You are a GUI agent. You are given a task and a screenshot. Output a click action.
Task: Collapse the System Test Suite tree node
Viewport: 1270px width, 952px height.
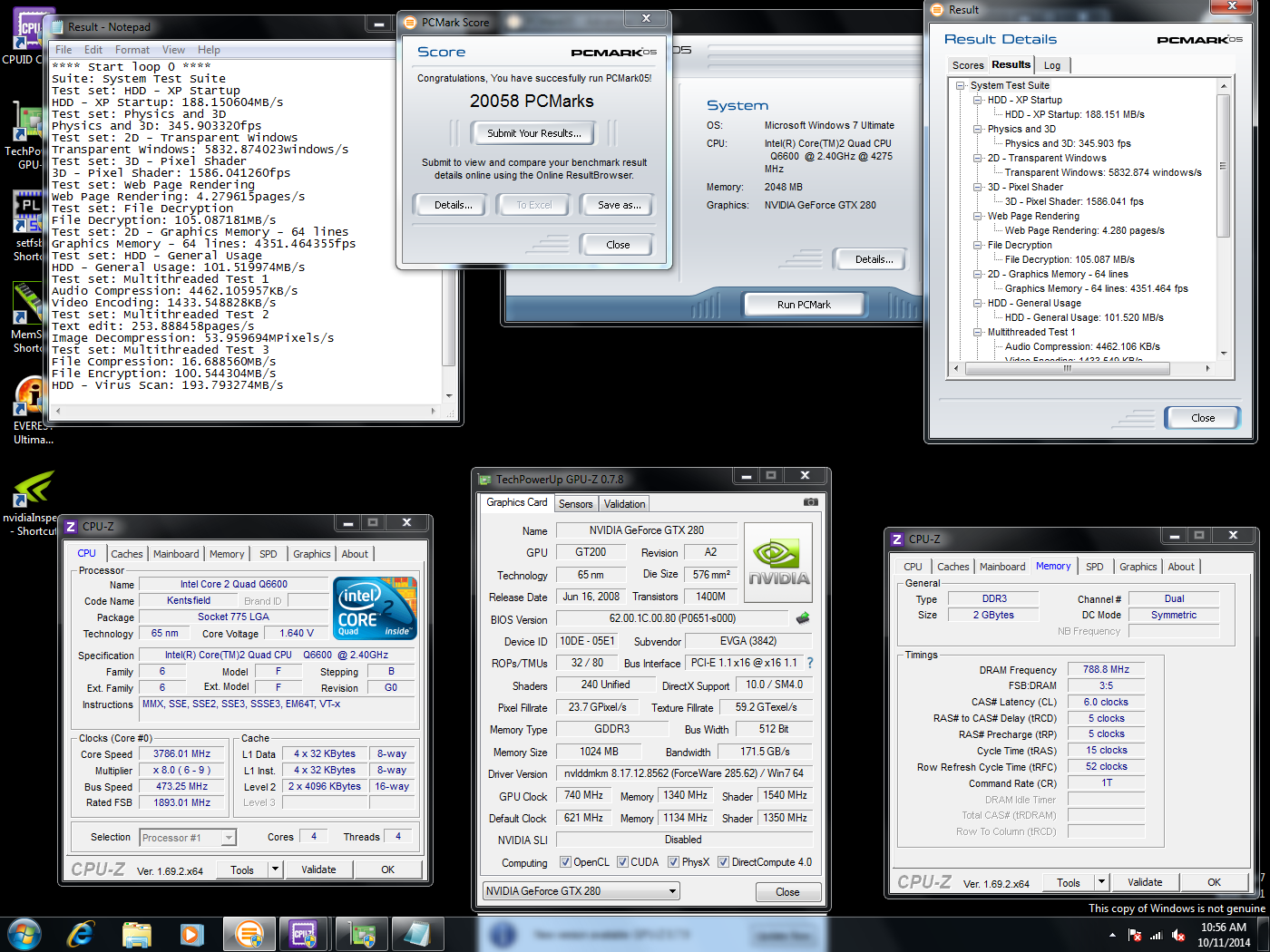[960, 85]
